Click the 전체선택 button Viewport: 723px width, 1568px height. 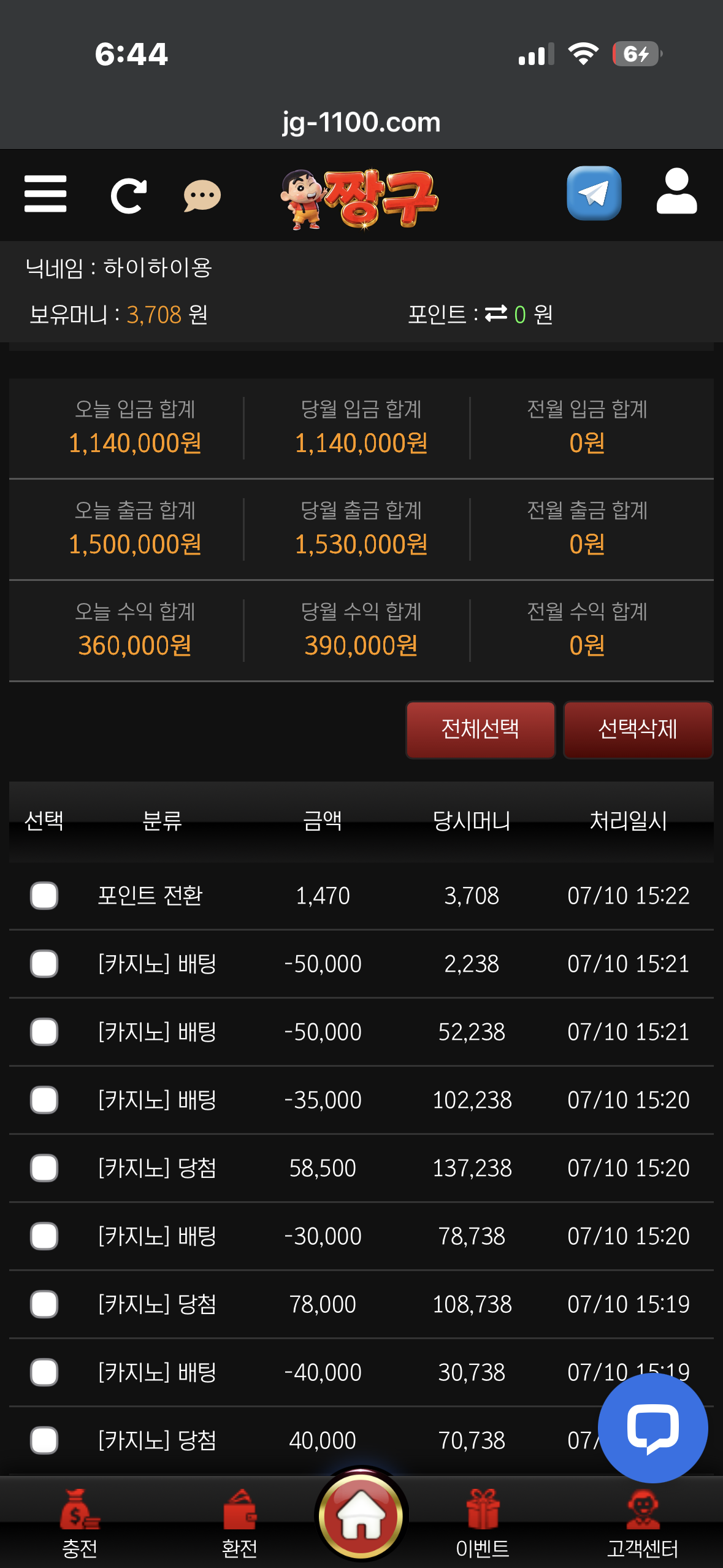coord(481,729)
